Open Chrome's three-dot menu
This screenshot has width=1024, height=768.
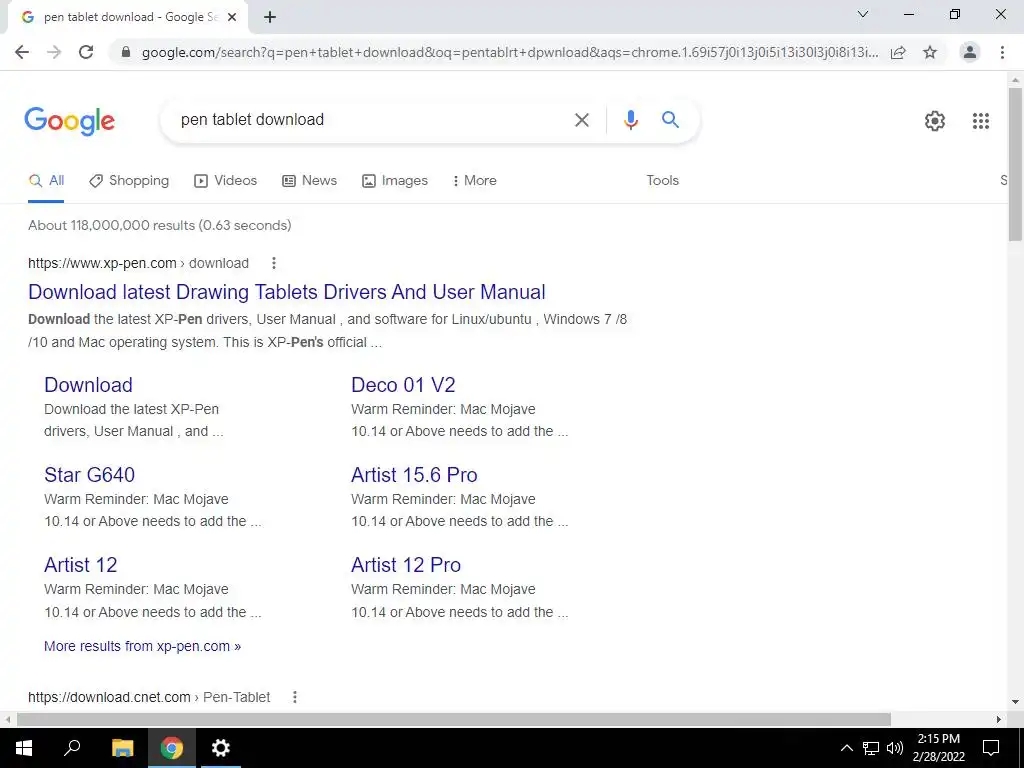tap(1002, 52)
